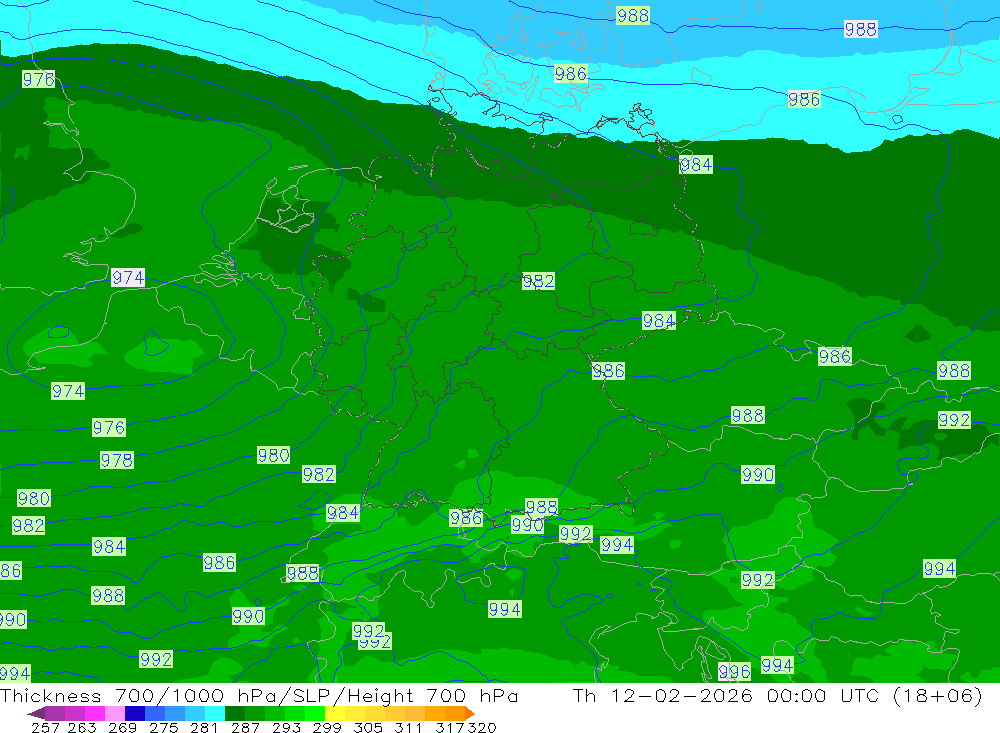Click the 263 legend value

(82, 727)
